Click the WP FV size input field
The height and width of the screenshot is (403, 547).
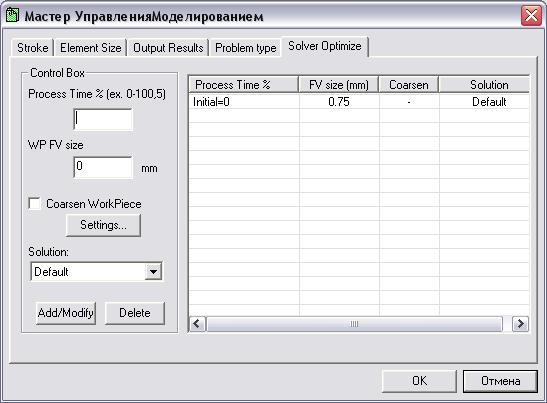[103, 167]
